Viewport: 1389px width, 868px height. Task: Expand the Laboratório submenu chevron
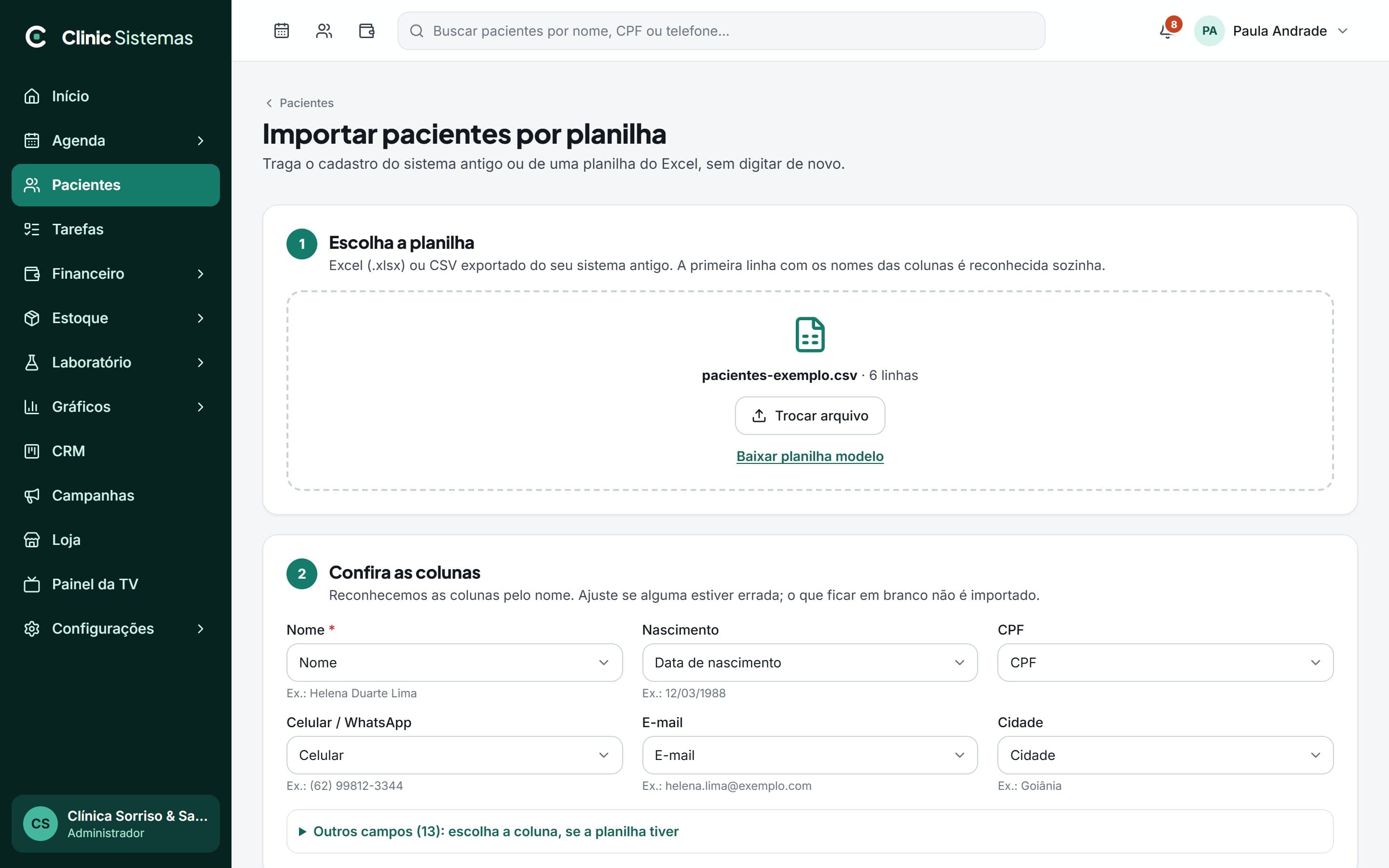(x=200, y=362)
